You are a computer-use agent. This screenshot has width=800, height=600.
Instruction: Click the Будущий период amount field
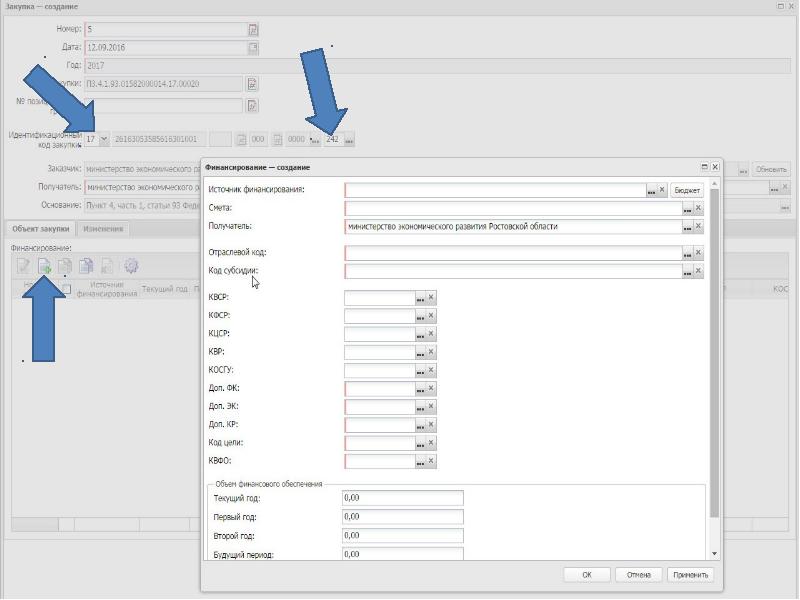[403, 554]
